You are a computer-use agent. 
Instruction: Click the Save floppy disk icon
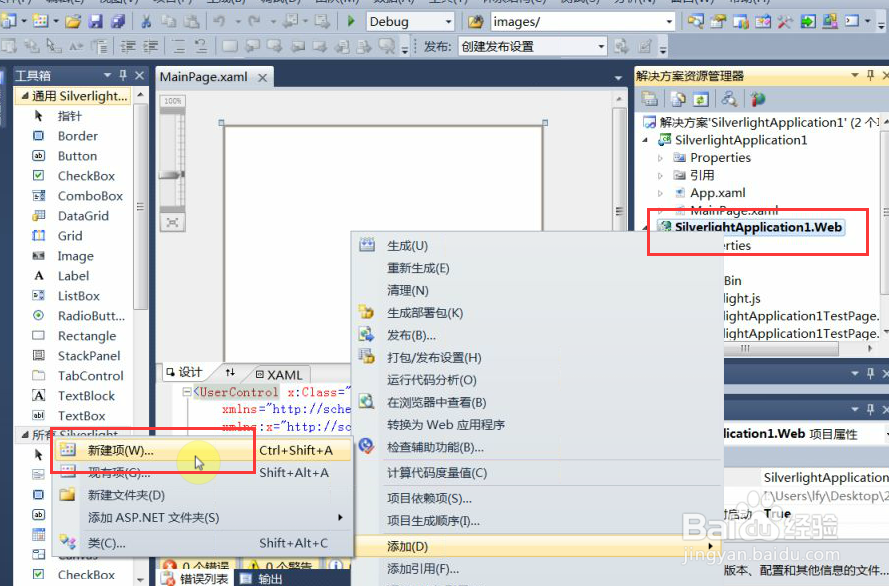95,22
